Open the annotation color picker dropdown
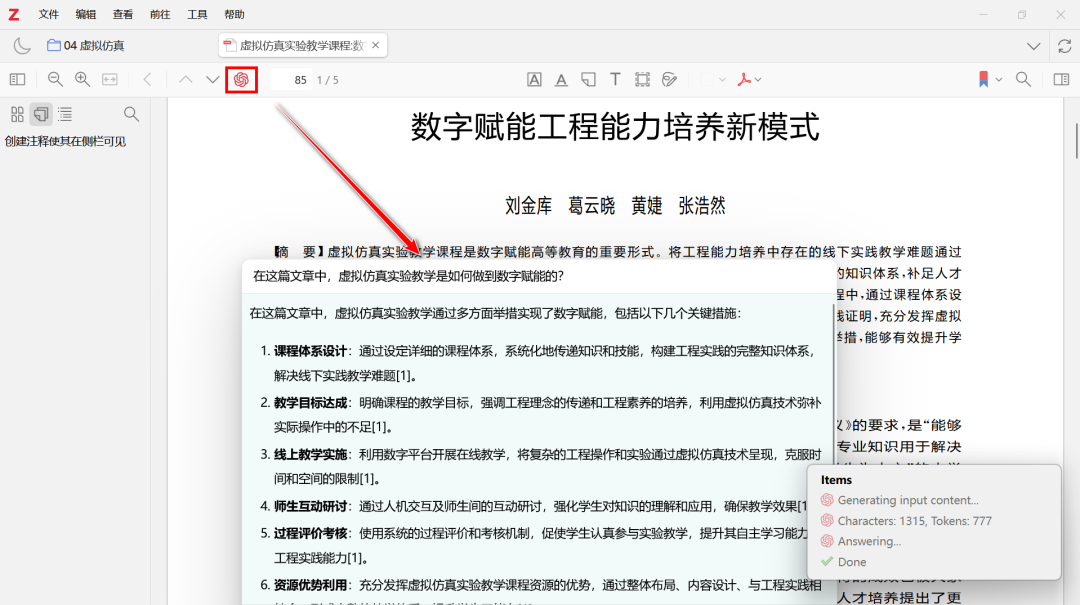 point(713,80)
